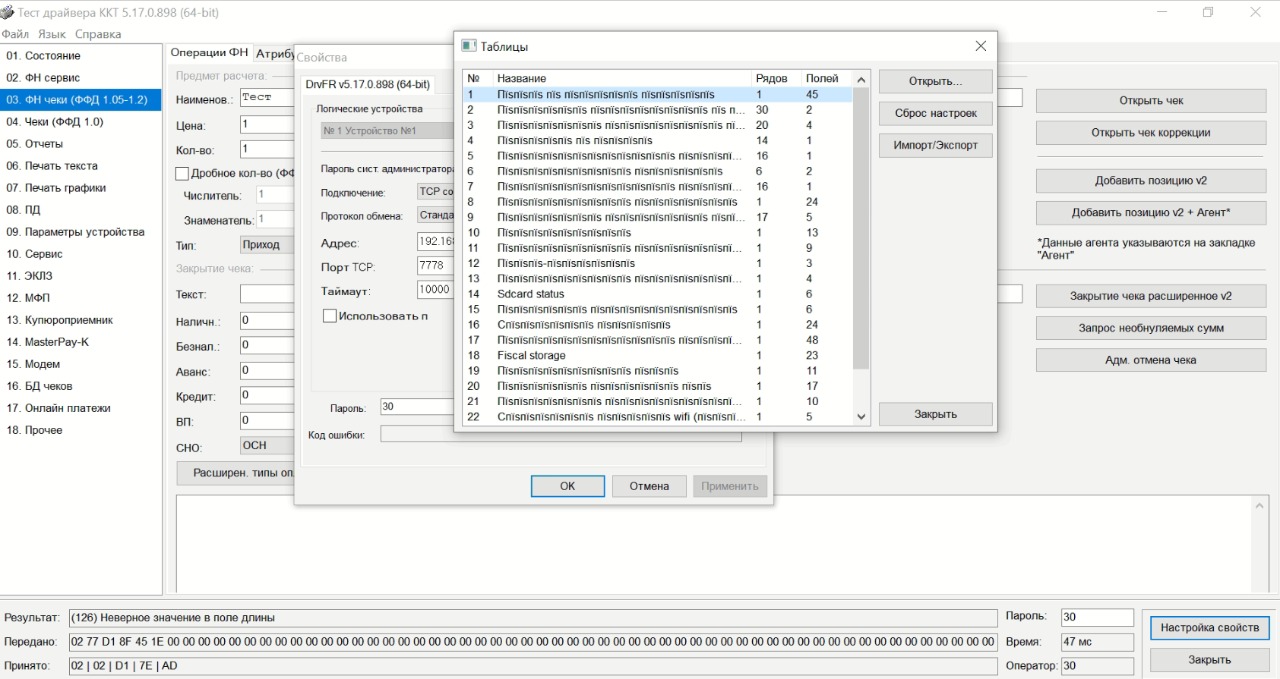The height and width of the screenshot is (679, 1280).
Task: Open the Файл menu
Action: 15,34
